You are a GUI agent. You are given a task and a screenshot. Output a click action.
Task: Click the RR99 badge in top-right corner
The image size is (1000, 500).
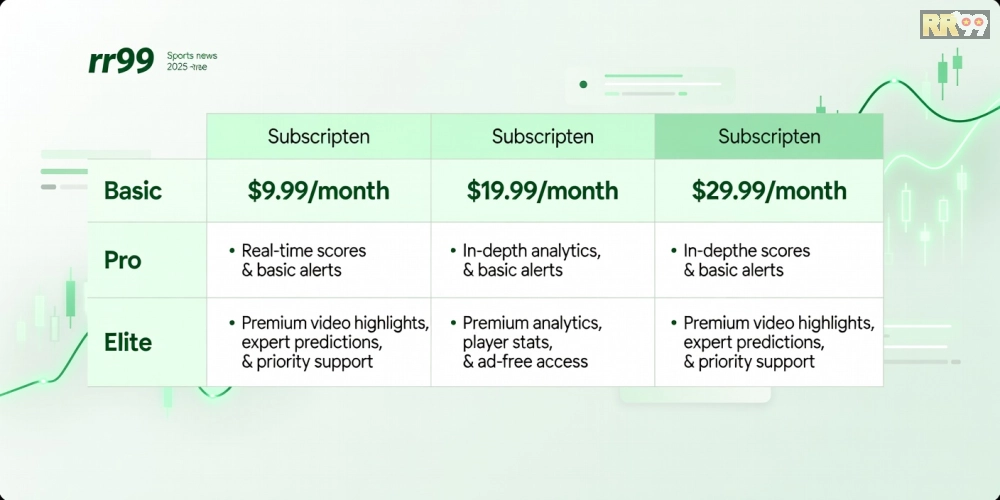point(953,24)
